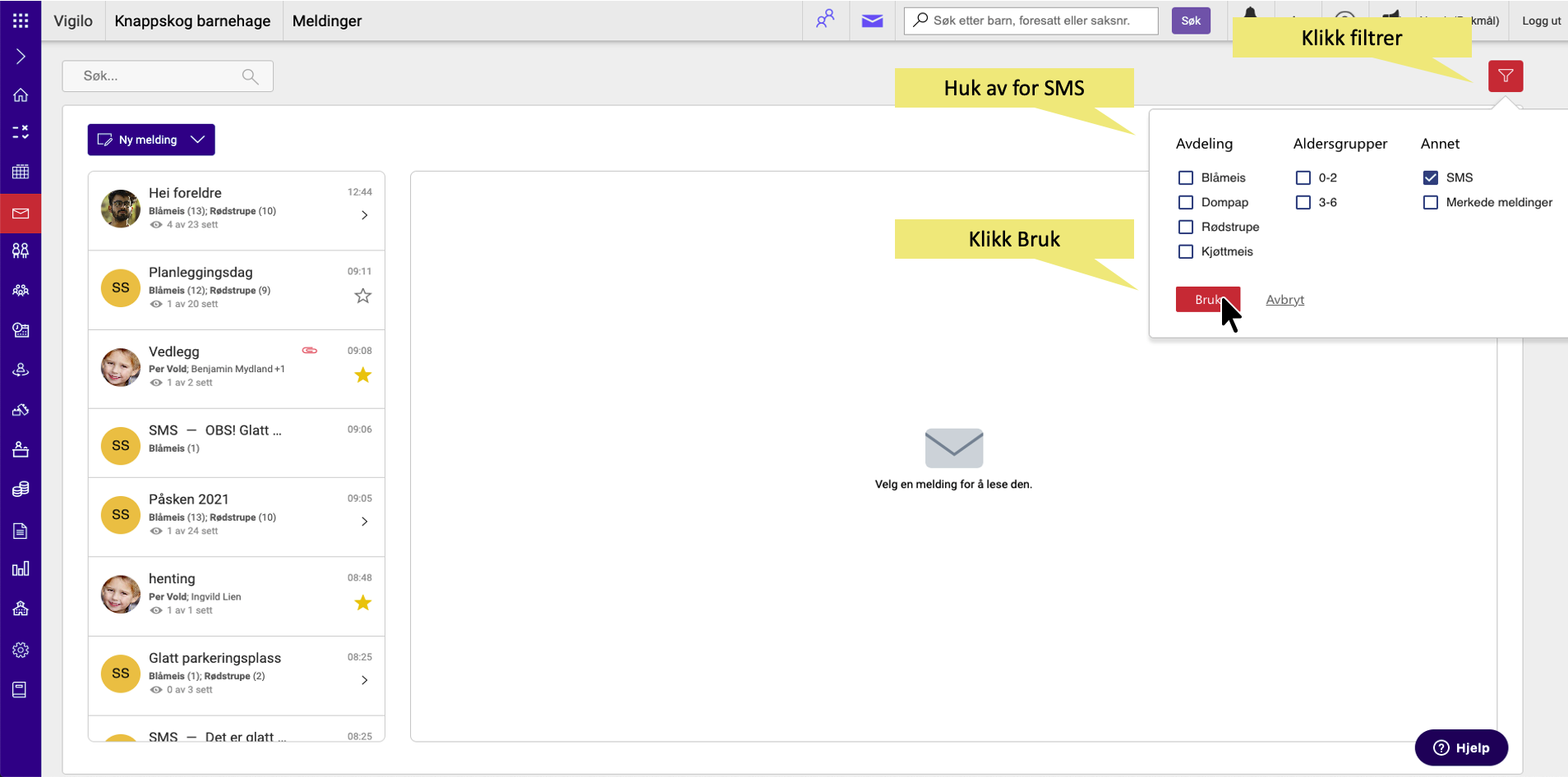Tick the 0-2 age group checkbox
Image resolution: width=1568 pixels, height=777 pixels.
click(1303, 177)
